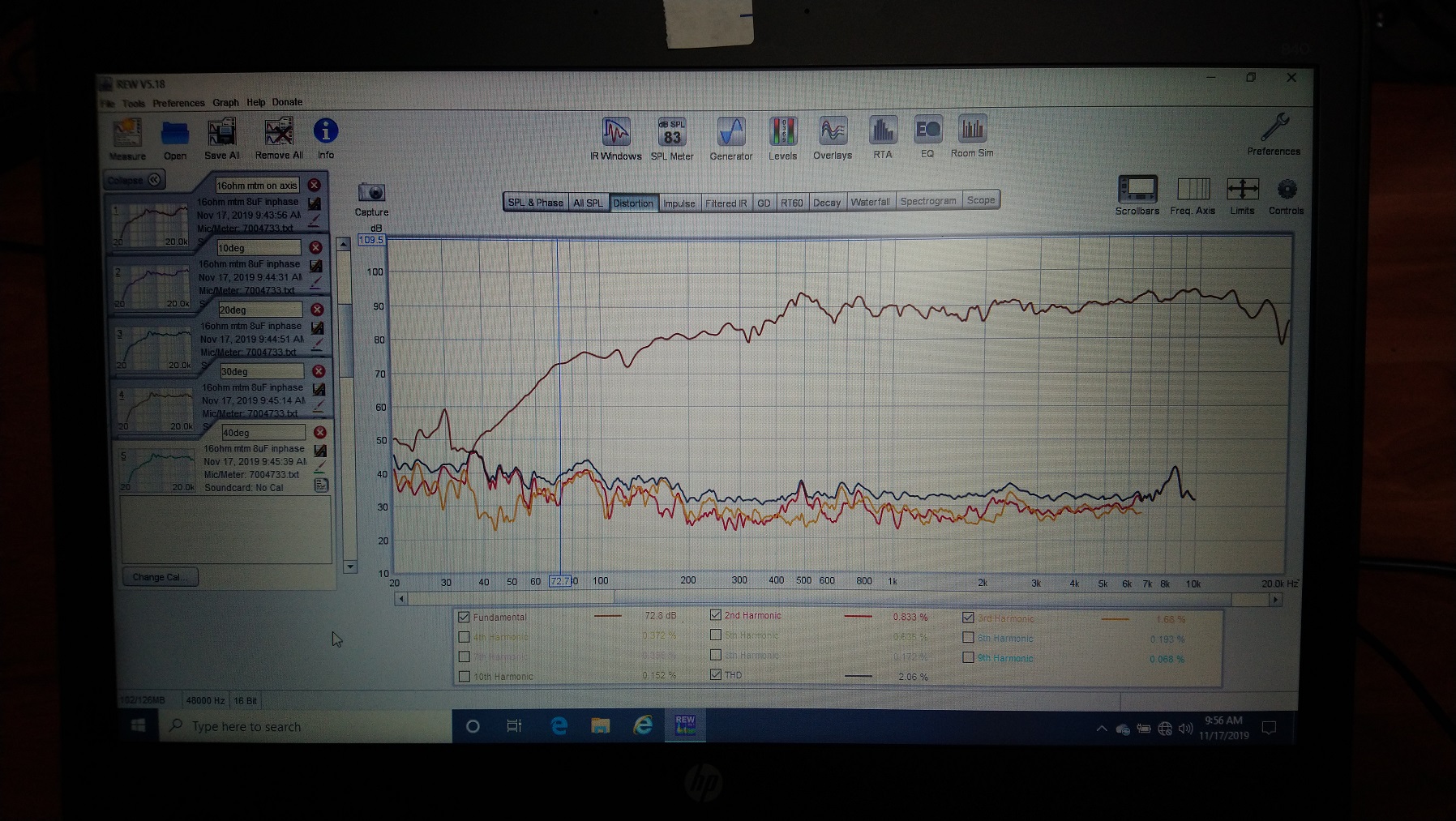The width and height of the screenshot is (1456, 821).
Task: Switch to All SPL tab
Action: [588, 203]
